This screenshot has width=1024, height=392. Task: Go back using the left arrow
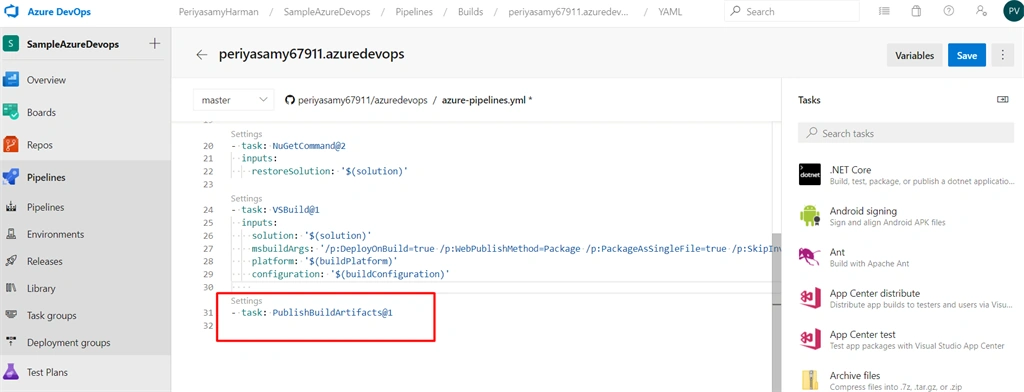(202, 55)
